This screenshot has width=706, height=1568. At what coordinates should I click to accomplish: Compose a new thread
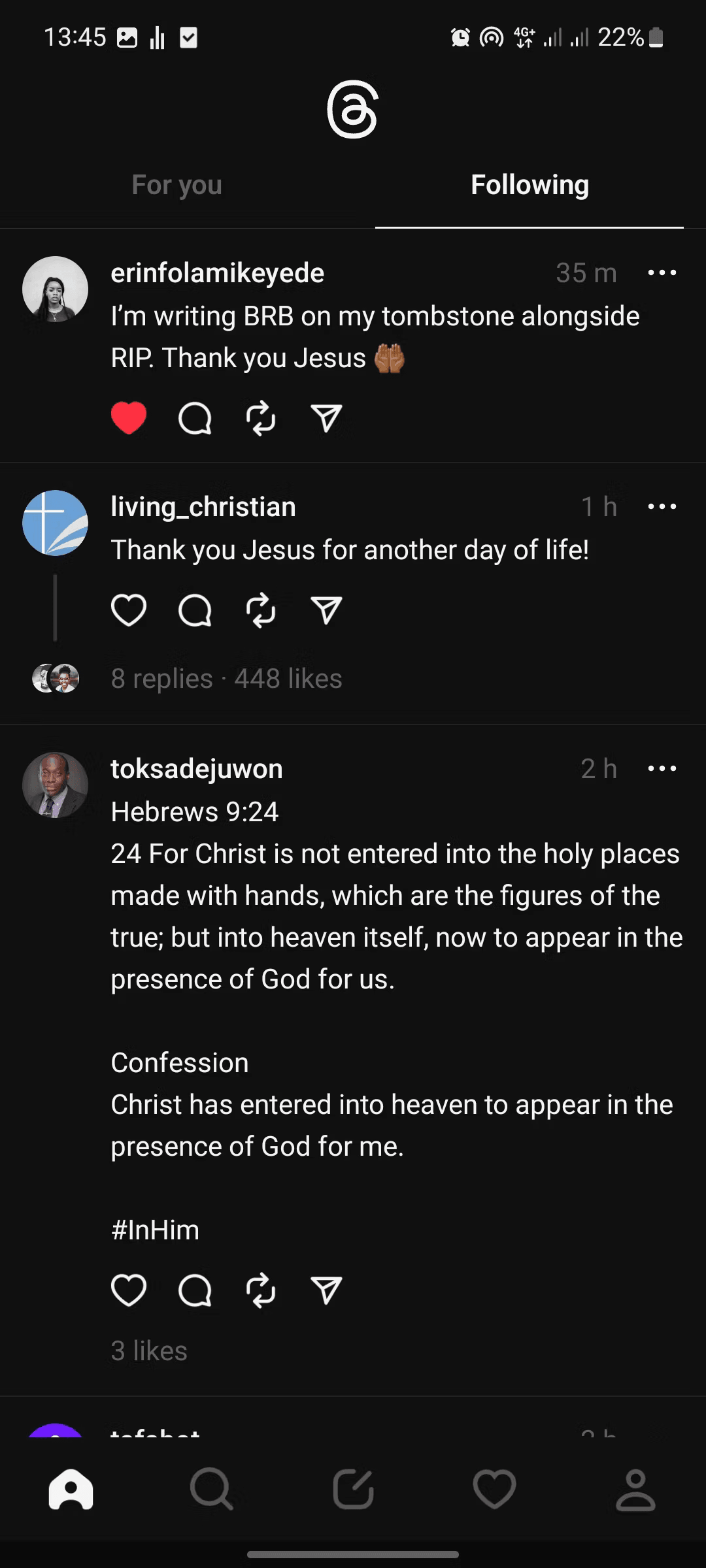coord(353,1490)
